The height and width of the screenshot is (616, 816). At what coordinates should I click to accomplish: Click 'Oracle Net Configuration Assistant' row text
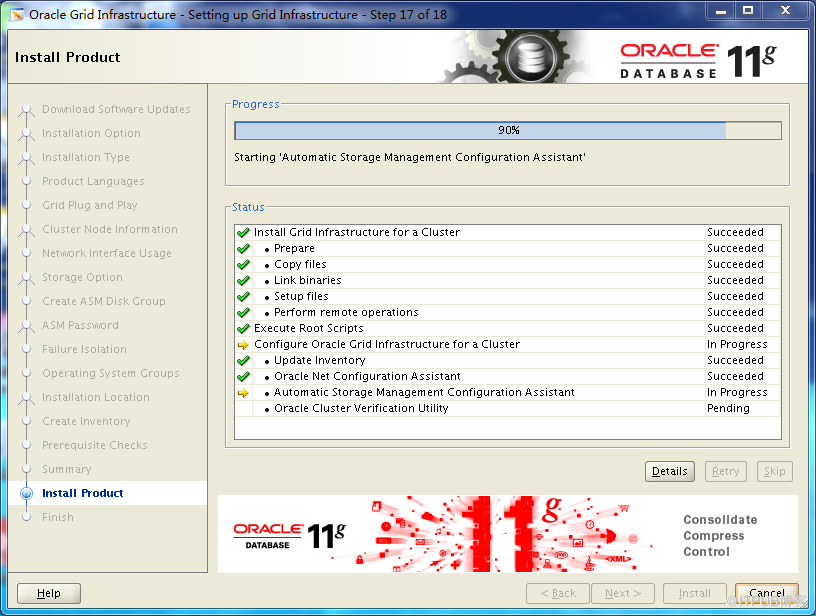367,376
